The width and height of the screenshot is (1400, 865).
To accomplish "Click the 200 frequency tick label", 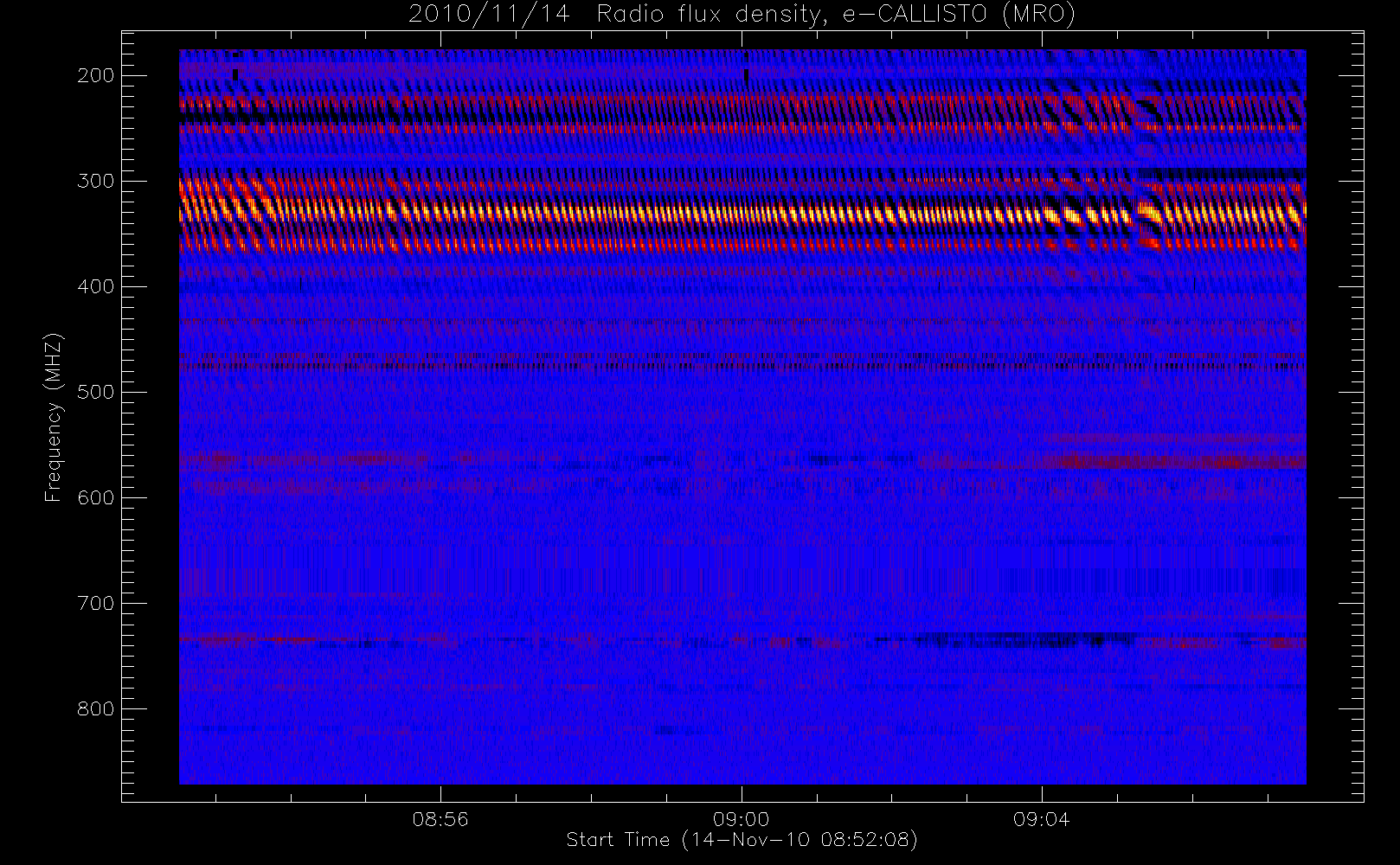I will [x=96, y=75].
